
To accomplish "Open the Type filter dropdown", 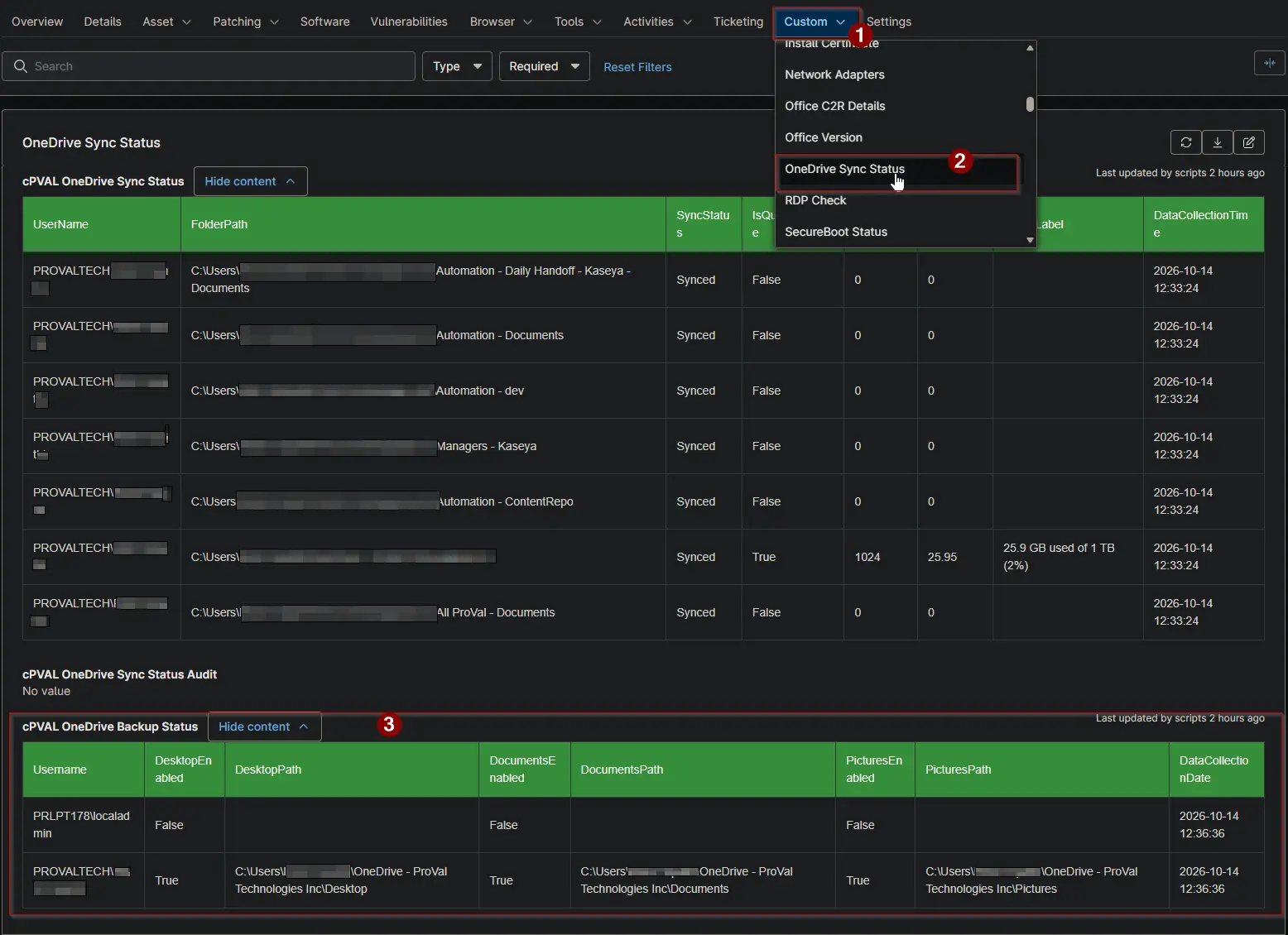I will click(x=457, y=66).
